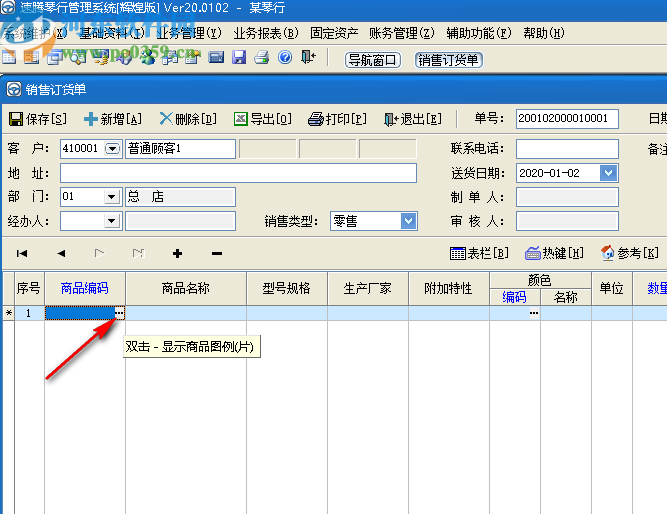Click 新增[A] to add a new order
The height and width of the screenshot is (514, 667).
tap(113, 119)
